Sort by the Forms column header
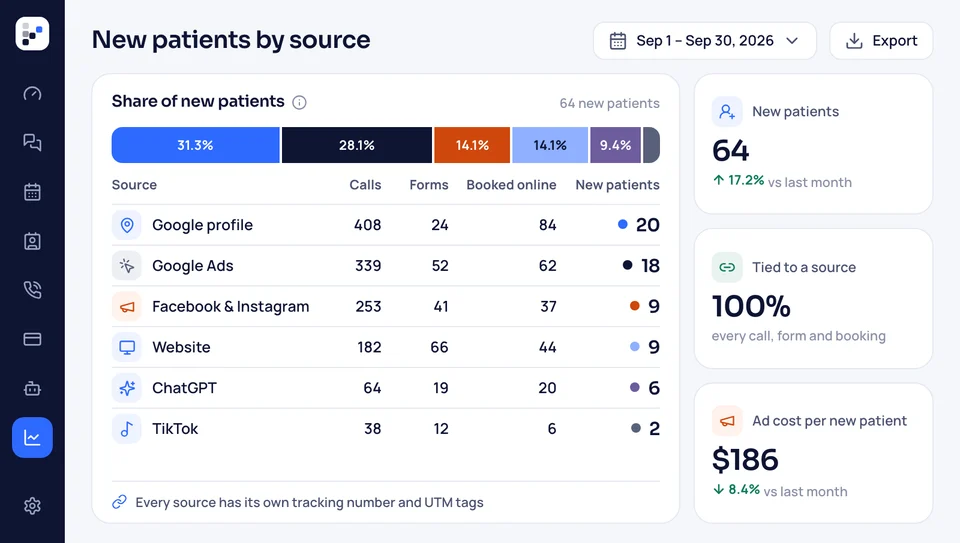960x543 pixels. (429, 185)
